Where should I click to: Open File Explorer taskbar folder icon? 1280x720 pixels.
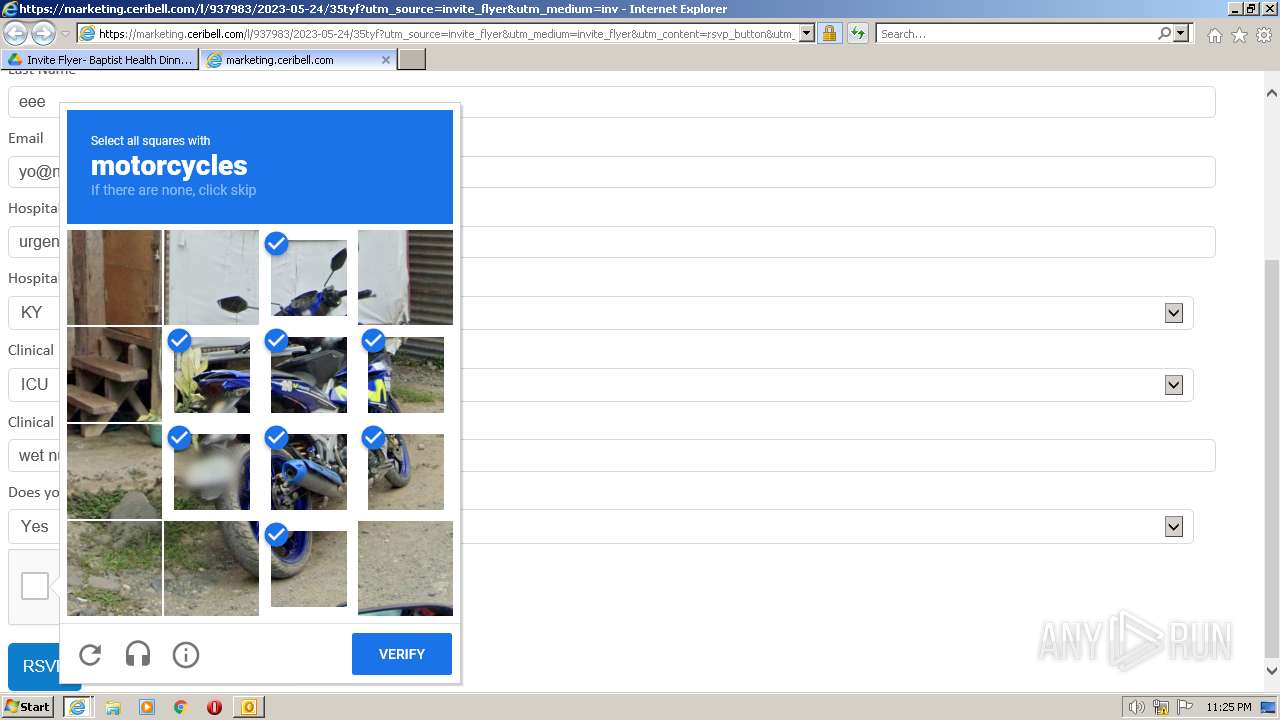pos(113,707)
